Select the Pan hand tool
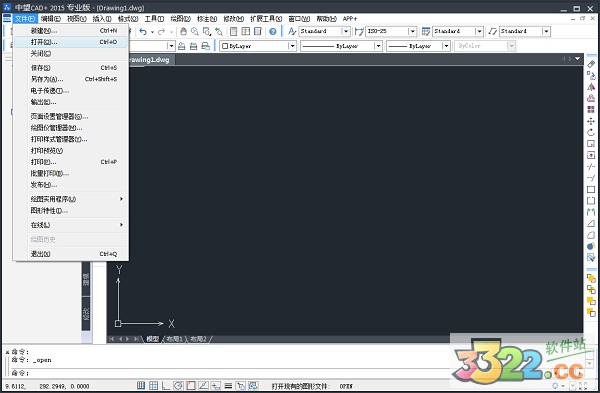 point(183,31)
